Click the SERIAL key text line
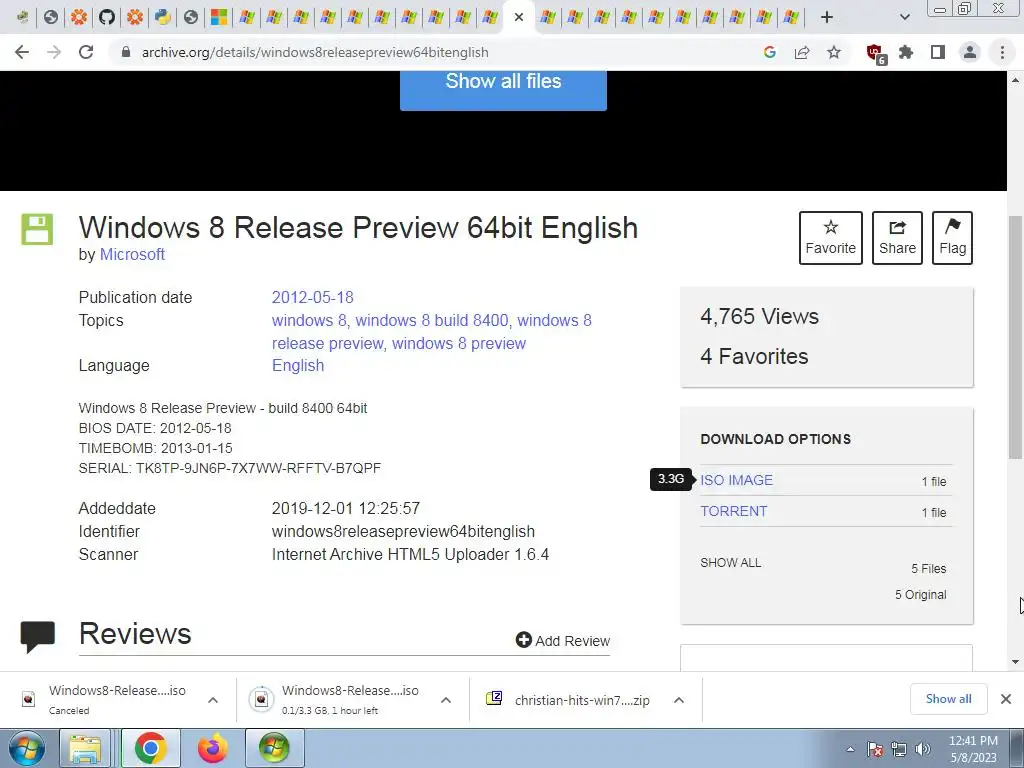 [229, 468]
